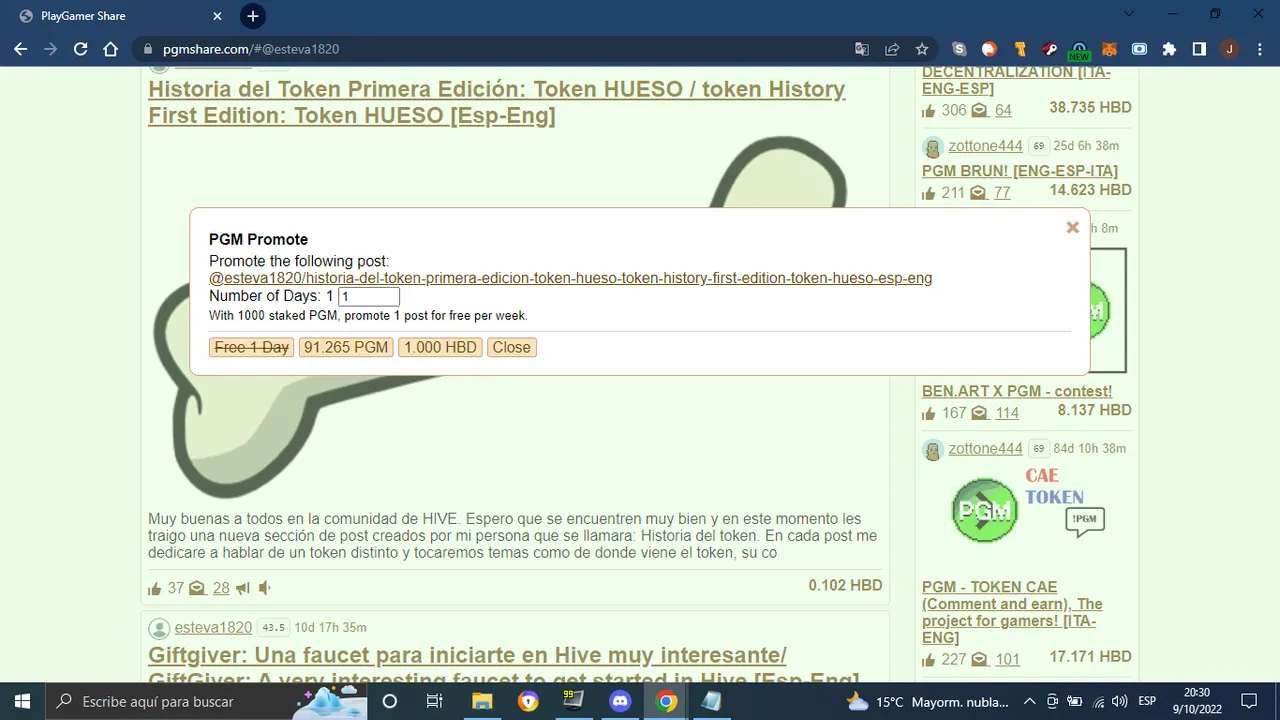The width and height of the screenshot is (1280, 720).
Task: Pay with 91.265 PGM button
Action: (346, 347)
